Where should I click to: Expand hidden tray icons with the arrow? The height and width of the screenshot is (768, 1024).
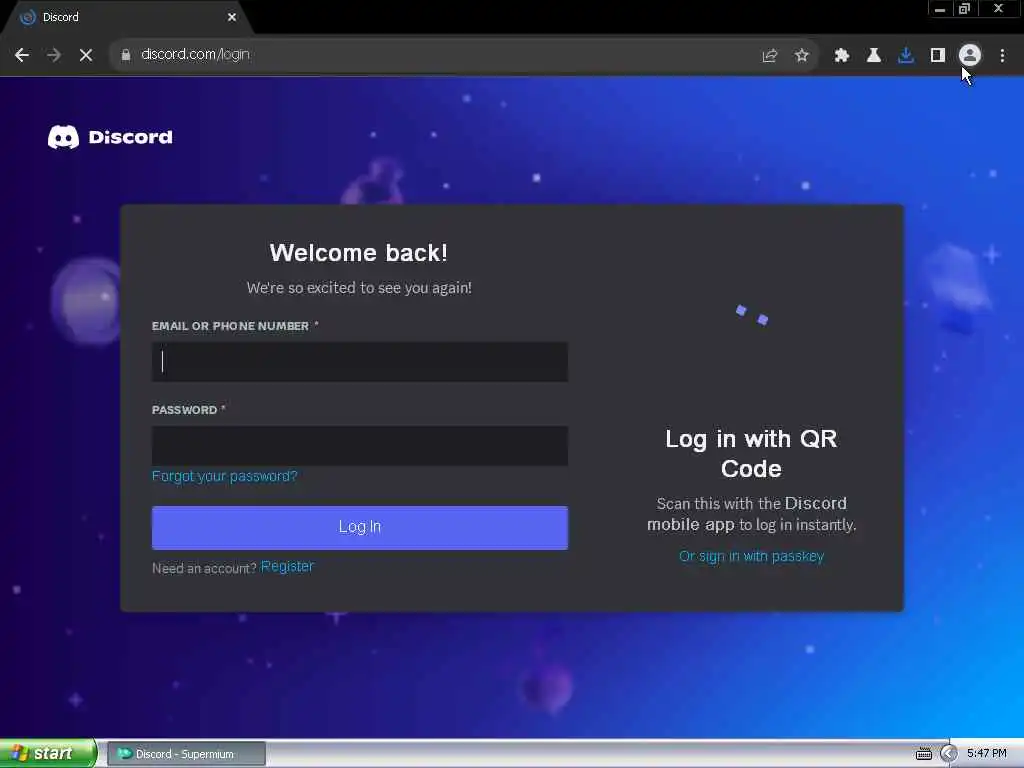pos(948,754)
